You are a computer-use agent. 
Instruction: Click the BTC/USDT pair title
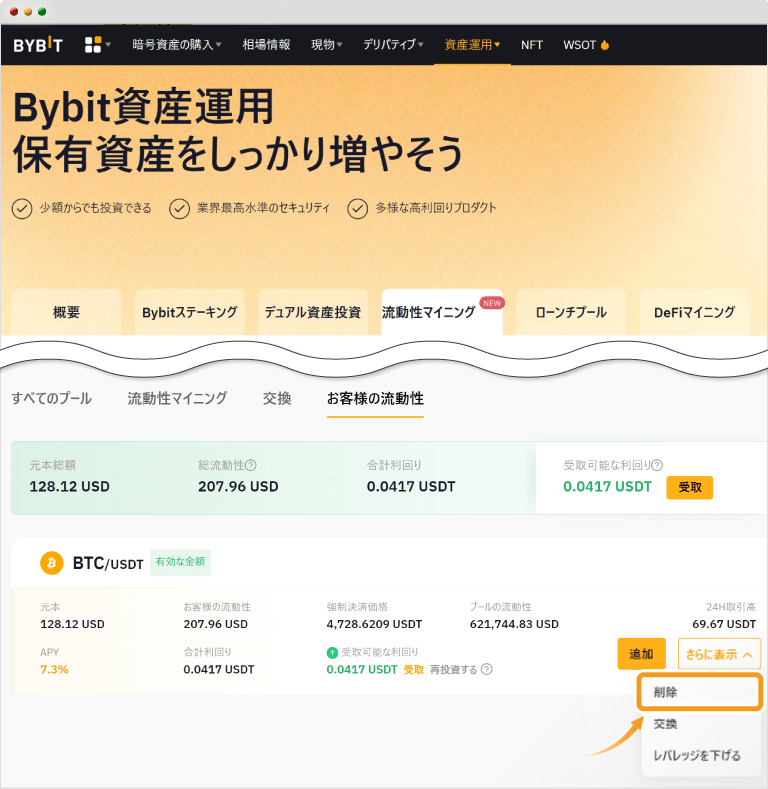[108, 563]
